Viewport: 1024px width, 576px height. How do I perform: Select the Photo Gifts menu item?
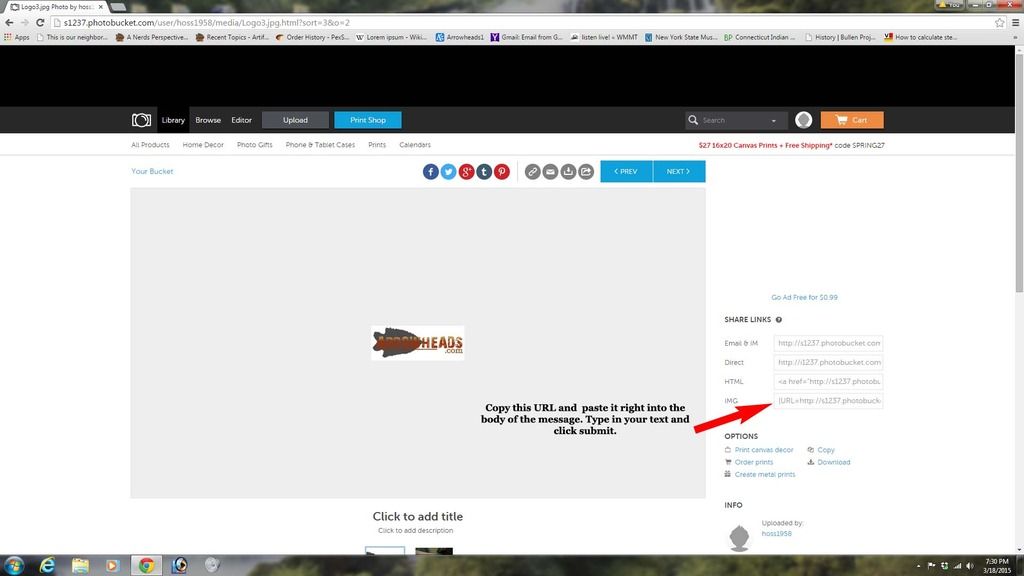coord(255,145)
